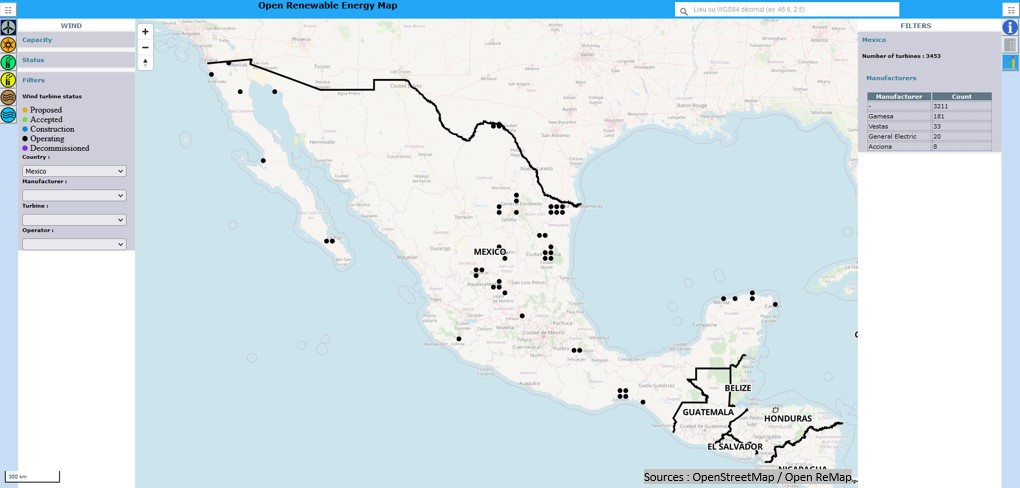Toggle the Proposed turbine status
The image size is (1020, 488).
45,110
